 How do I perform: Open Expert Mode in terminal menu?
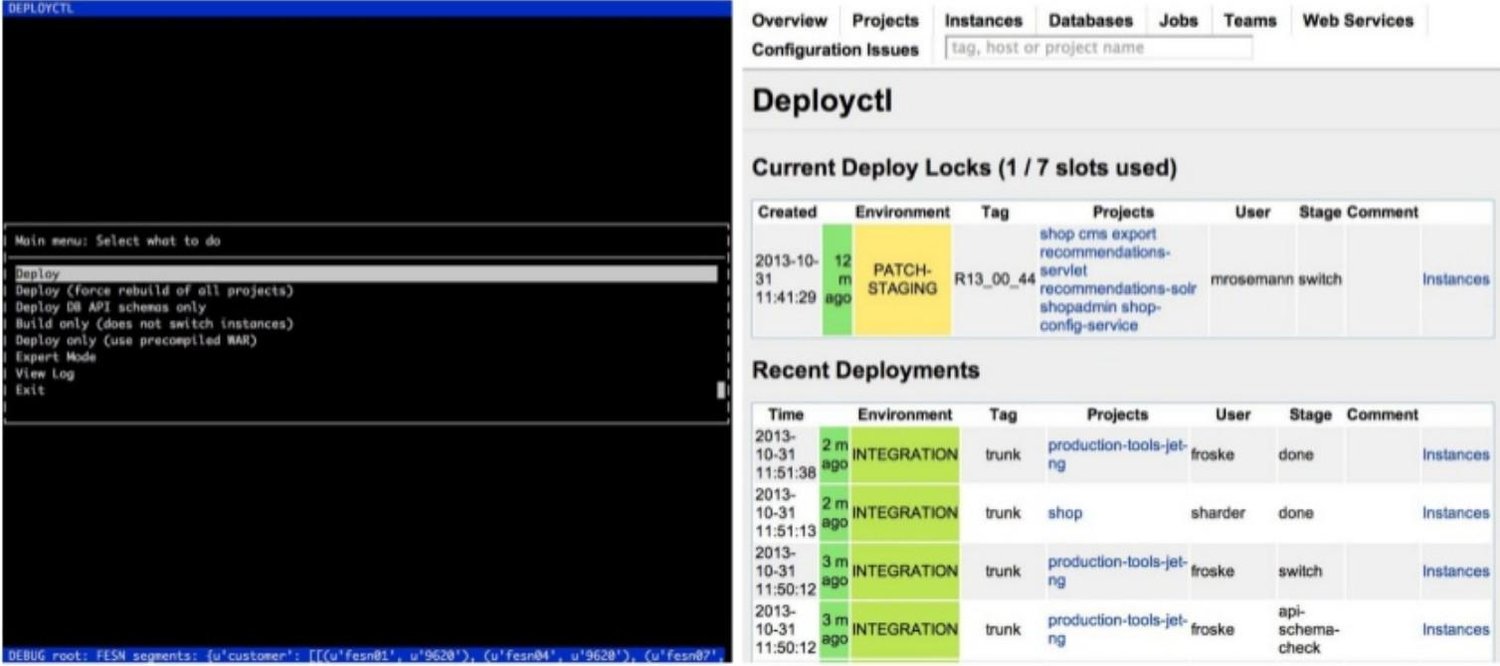(56, 357)
